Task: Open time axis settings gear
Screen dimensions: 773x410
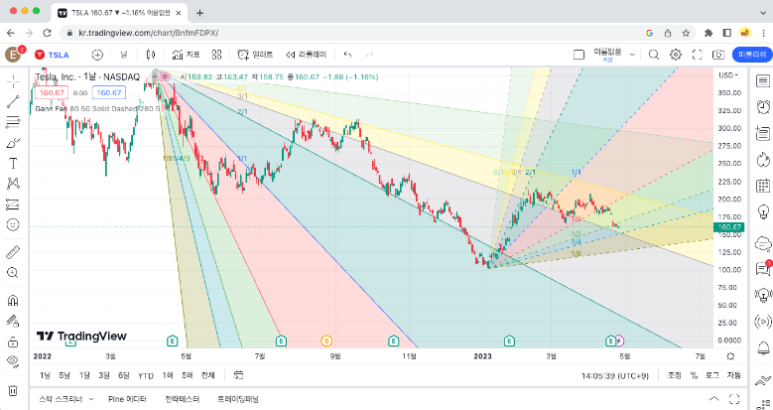Action: click(x=730, y=356)
